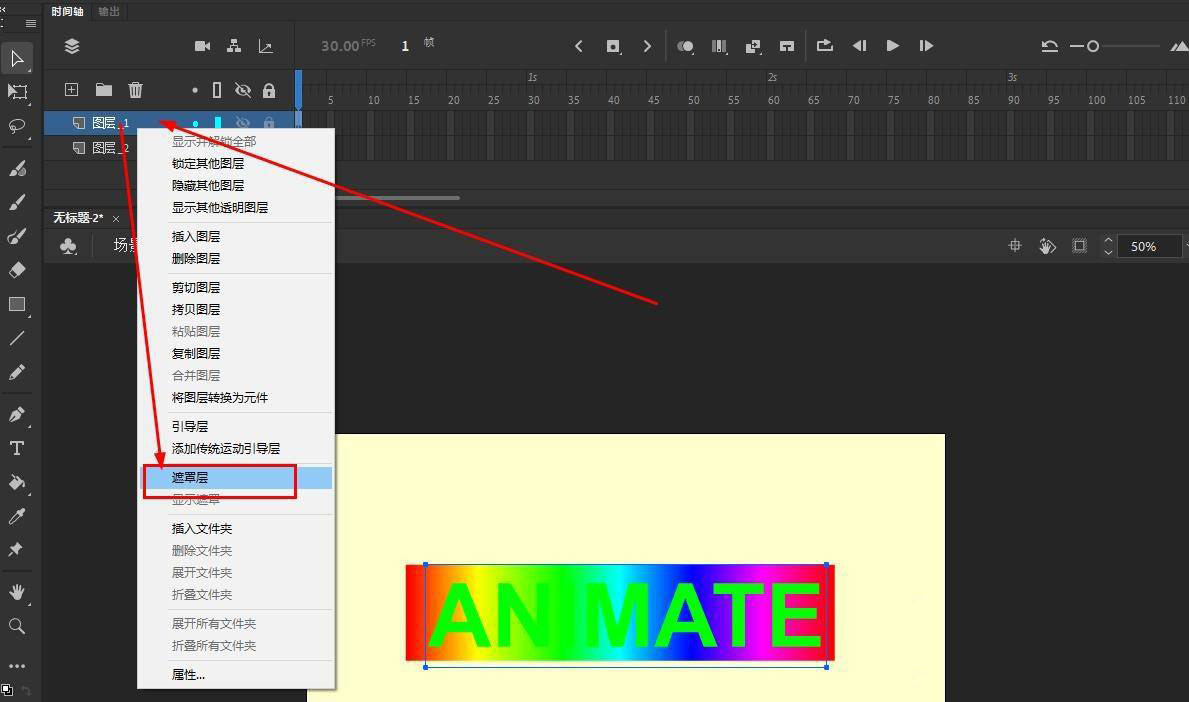Image resolution: width=1189 pixels, height=702 pixels.
Task: Select the Eraser tool
Action: (x=17, y=270)
